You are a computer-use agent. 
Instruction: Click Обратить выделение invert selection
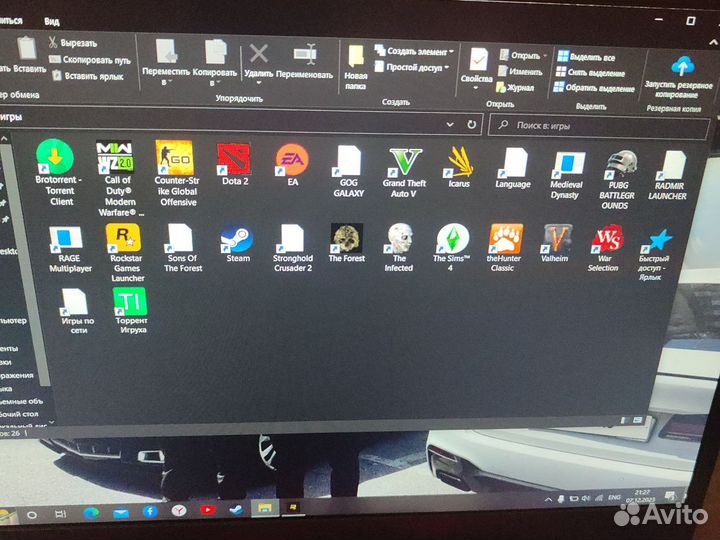[594, 88]
